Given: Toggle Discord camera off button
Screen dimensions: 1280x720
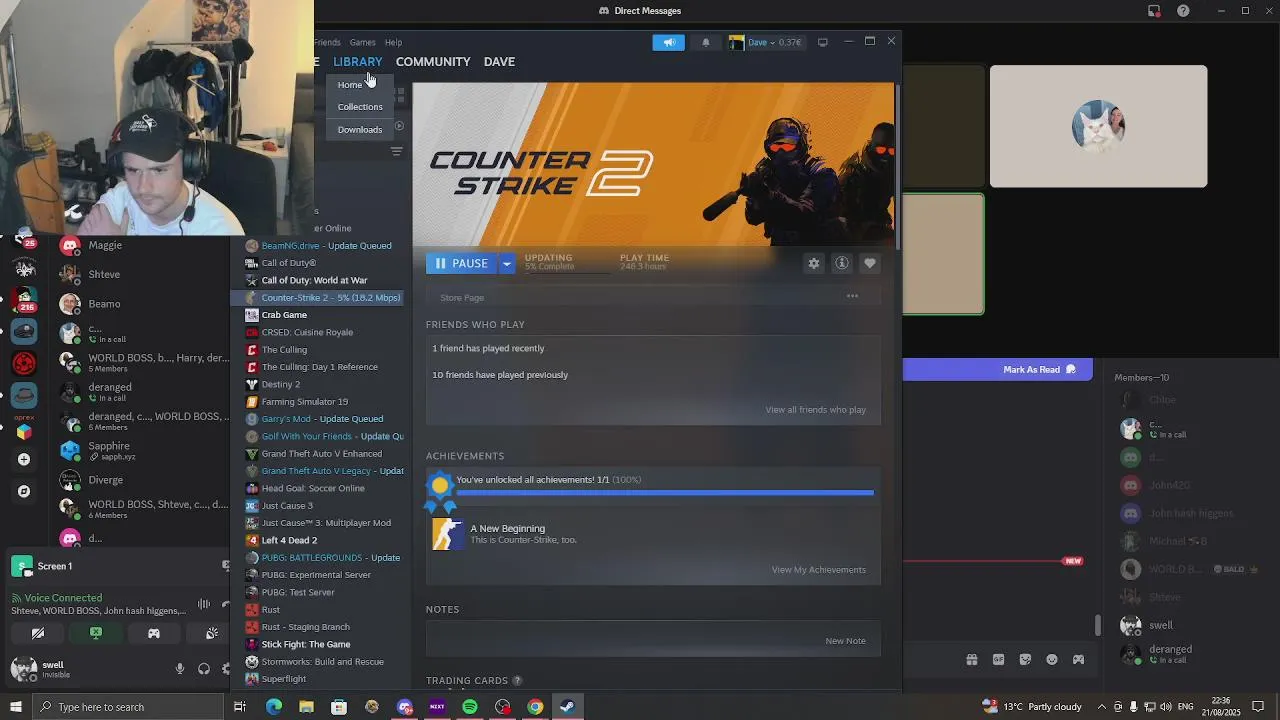Looking at the screenshot, I should click(38, 633).
